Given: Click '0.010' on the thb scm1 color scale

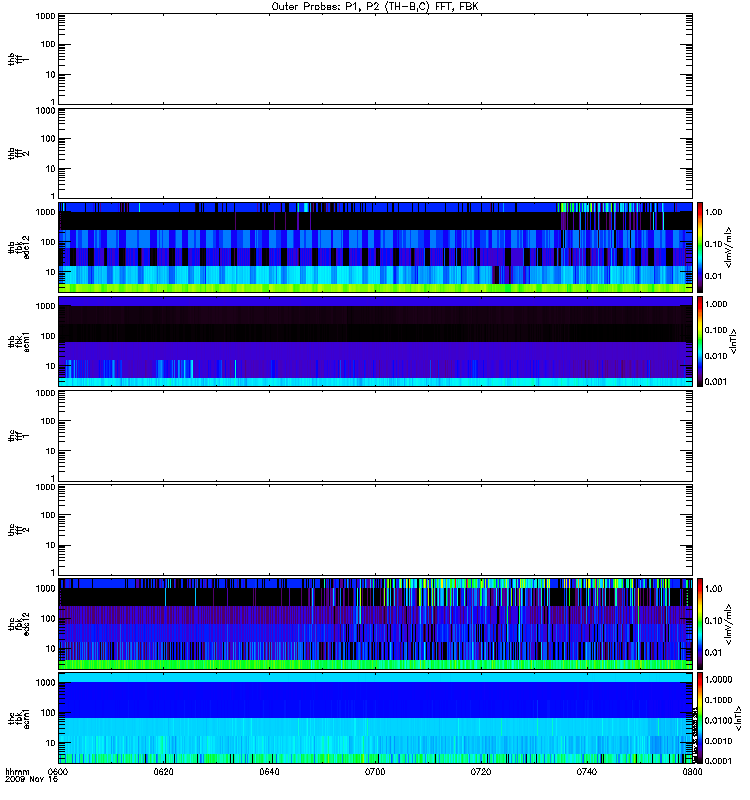Looking at the screenshot, I should [716, 356].
